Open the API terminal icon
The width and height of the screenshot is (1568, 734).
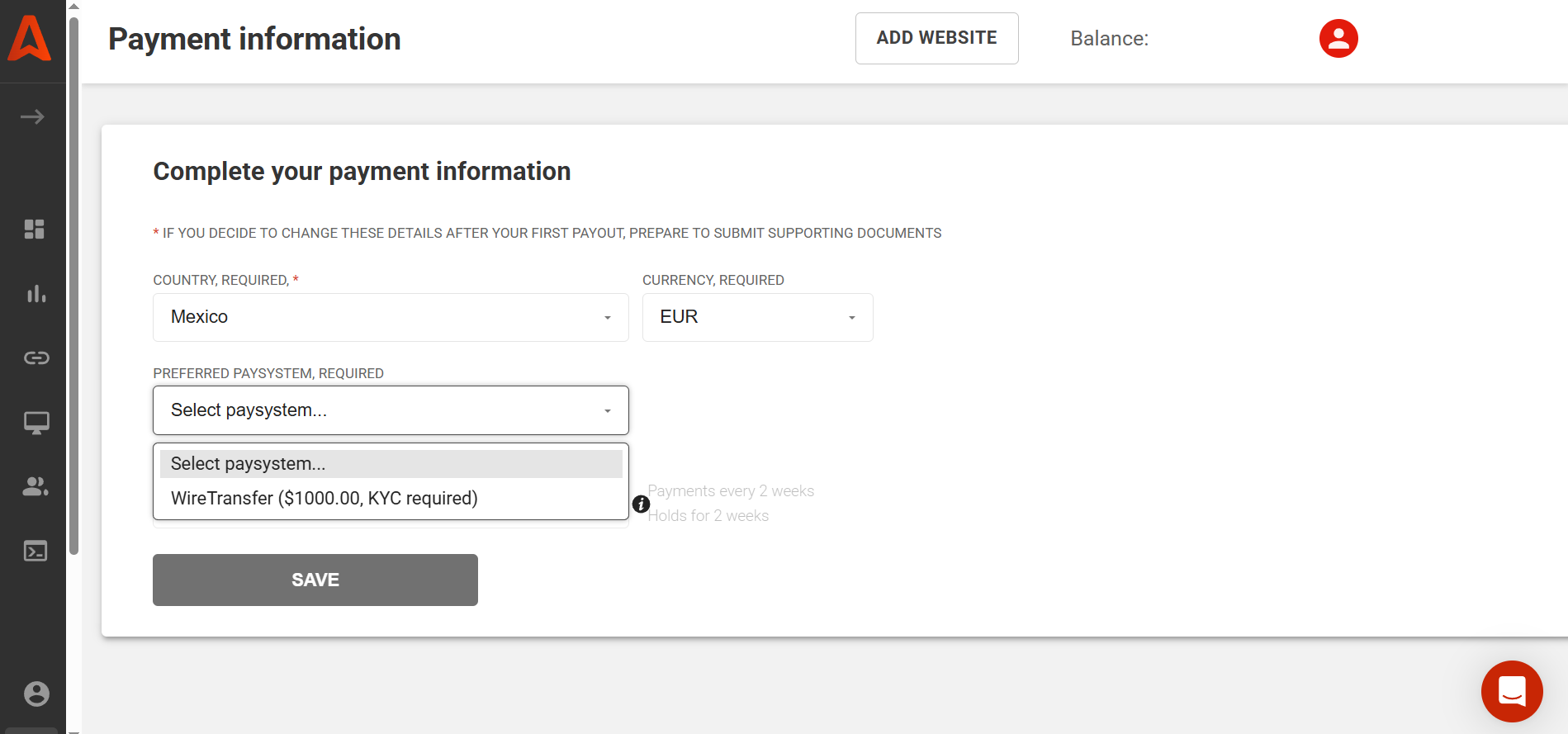click(x=36, y=551)
